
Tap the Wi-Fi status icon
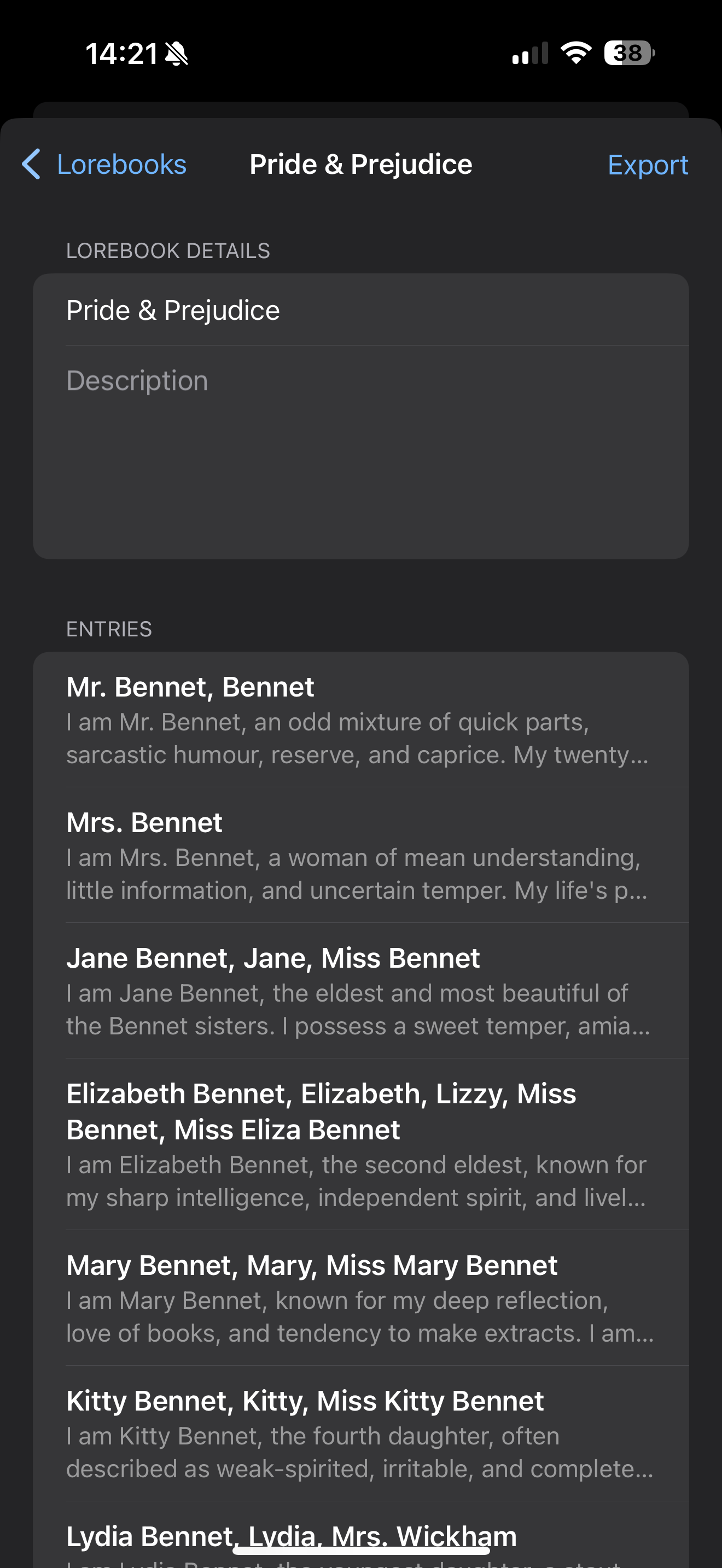(576, 53)
